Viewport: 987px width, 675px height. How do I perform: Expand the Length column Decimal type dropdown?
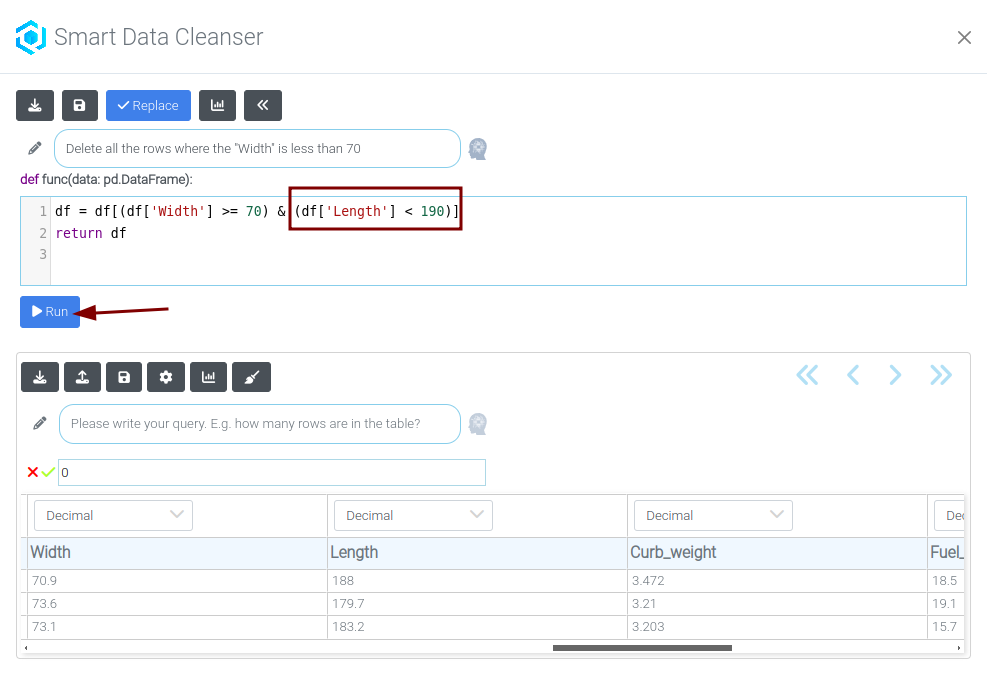pyautogui.click(x=413, y=515)
